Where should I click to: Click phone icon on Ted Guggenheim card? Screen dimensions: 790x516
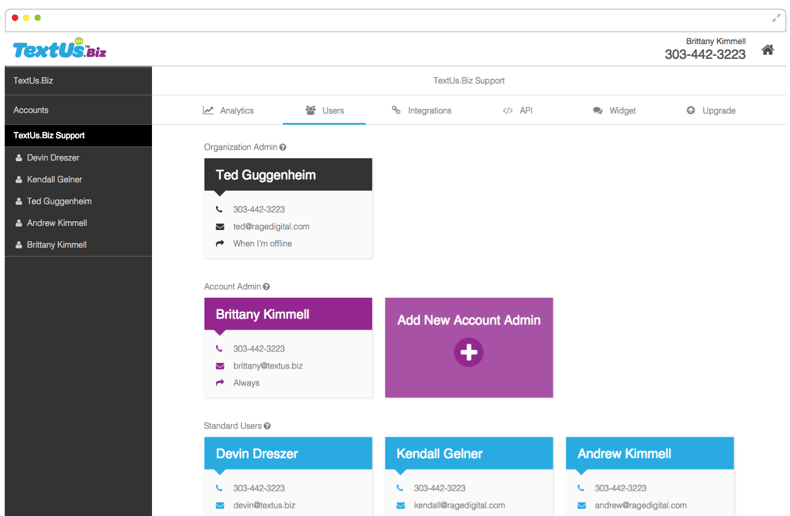pyautogui.click(x=219, y=209)
